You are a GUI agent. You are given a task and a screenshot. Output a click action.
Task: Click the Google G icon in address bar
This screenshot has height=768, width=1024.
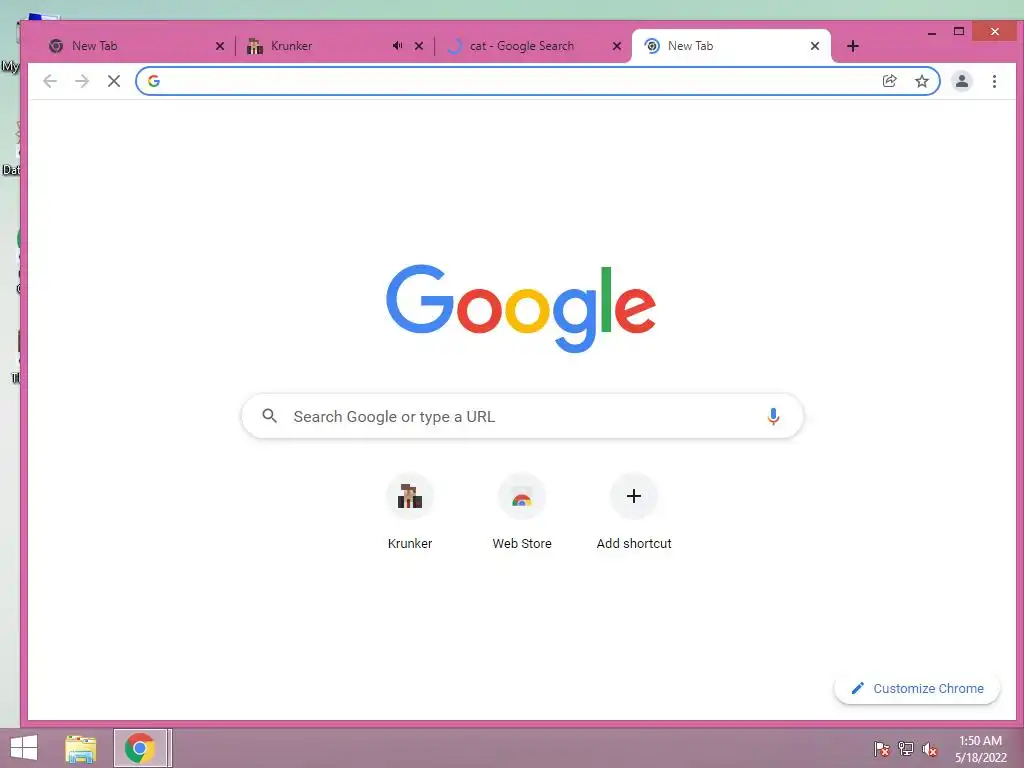point(154,81)
